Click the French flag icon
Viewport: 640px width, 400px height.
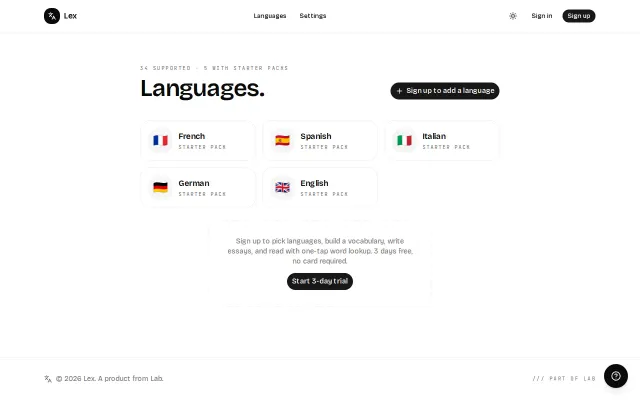point(160,140)
